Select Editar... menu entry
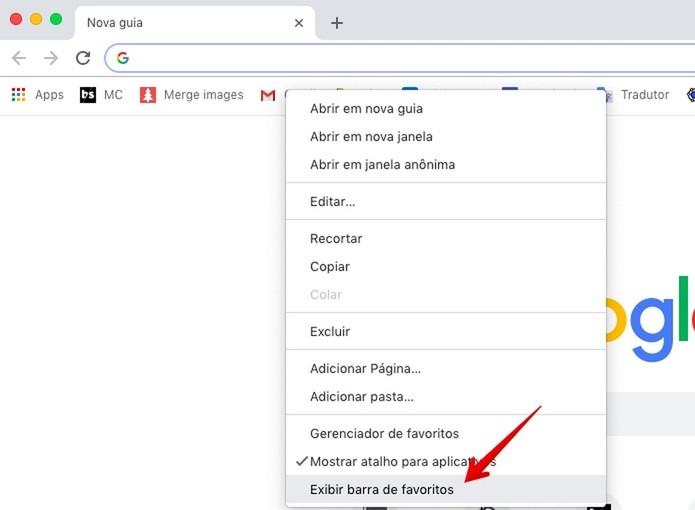The width and height of the screenshot is (695, 510). [x=446, y=202]
